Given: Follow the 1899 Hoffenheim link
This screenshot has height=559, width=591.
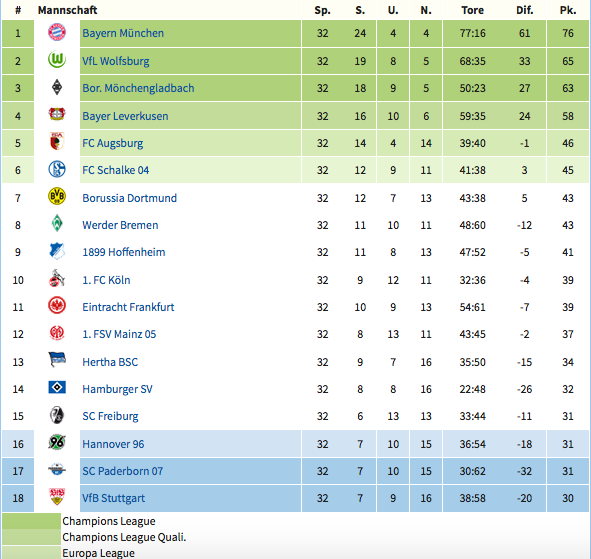Looking at the screenshot, I should pos(124,252).
